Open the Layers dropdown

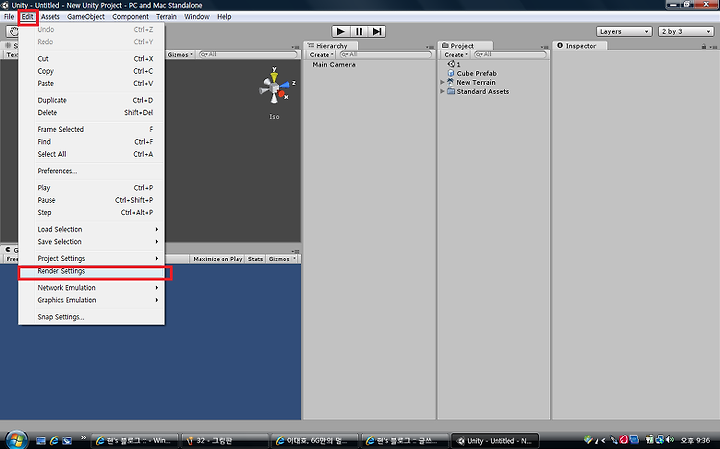point(624,31)
